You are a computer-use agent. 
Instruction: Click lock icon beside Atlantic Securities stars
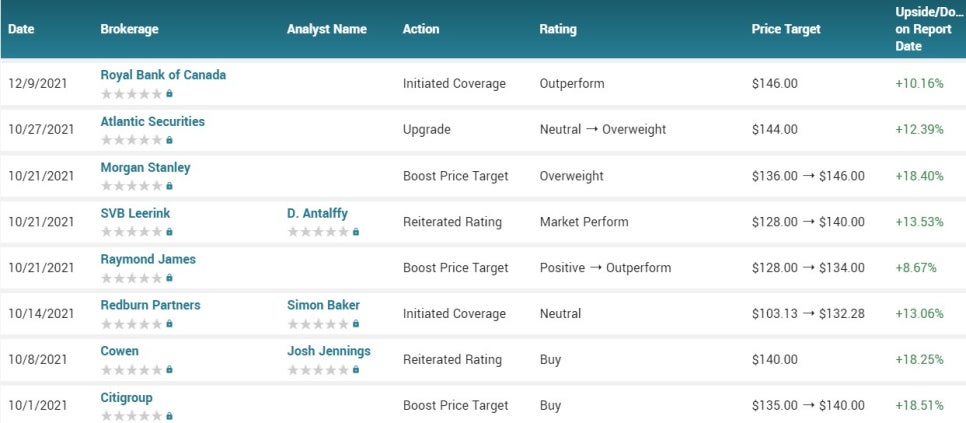[x=169, y=140]
